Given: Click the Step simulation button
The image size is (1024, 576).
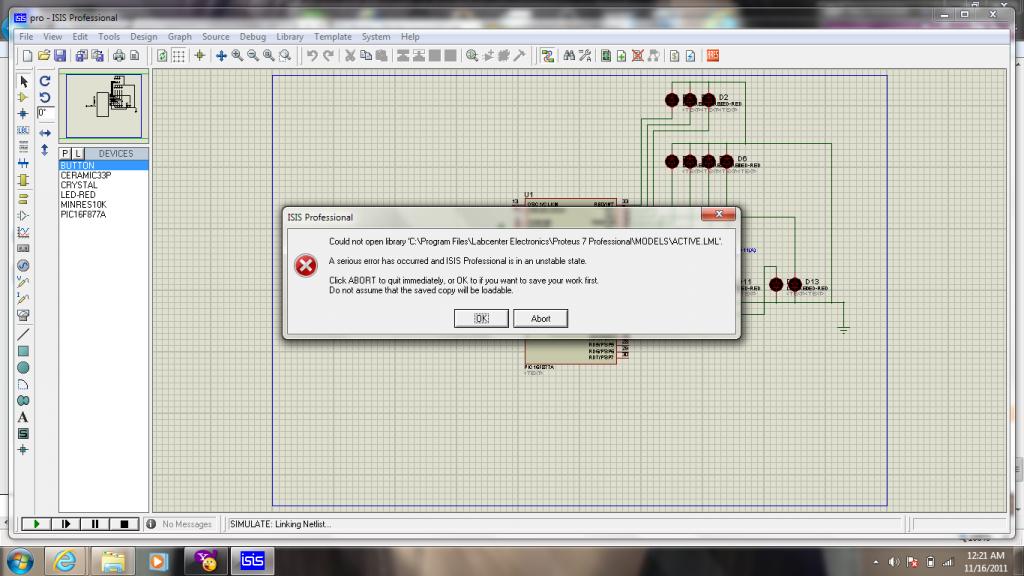Looking at the screenshot, I should 66,524.
